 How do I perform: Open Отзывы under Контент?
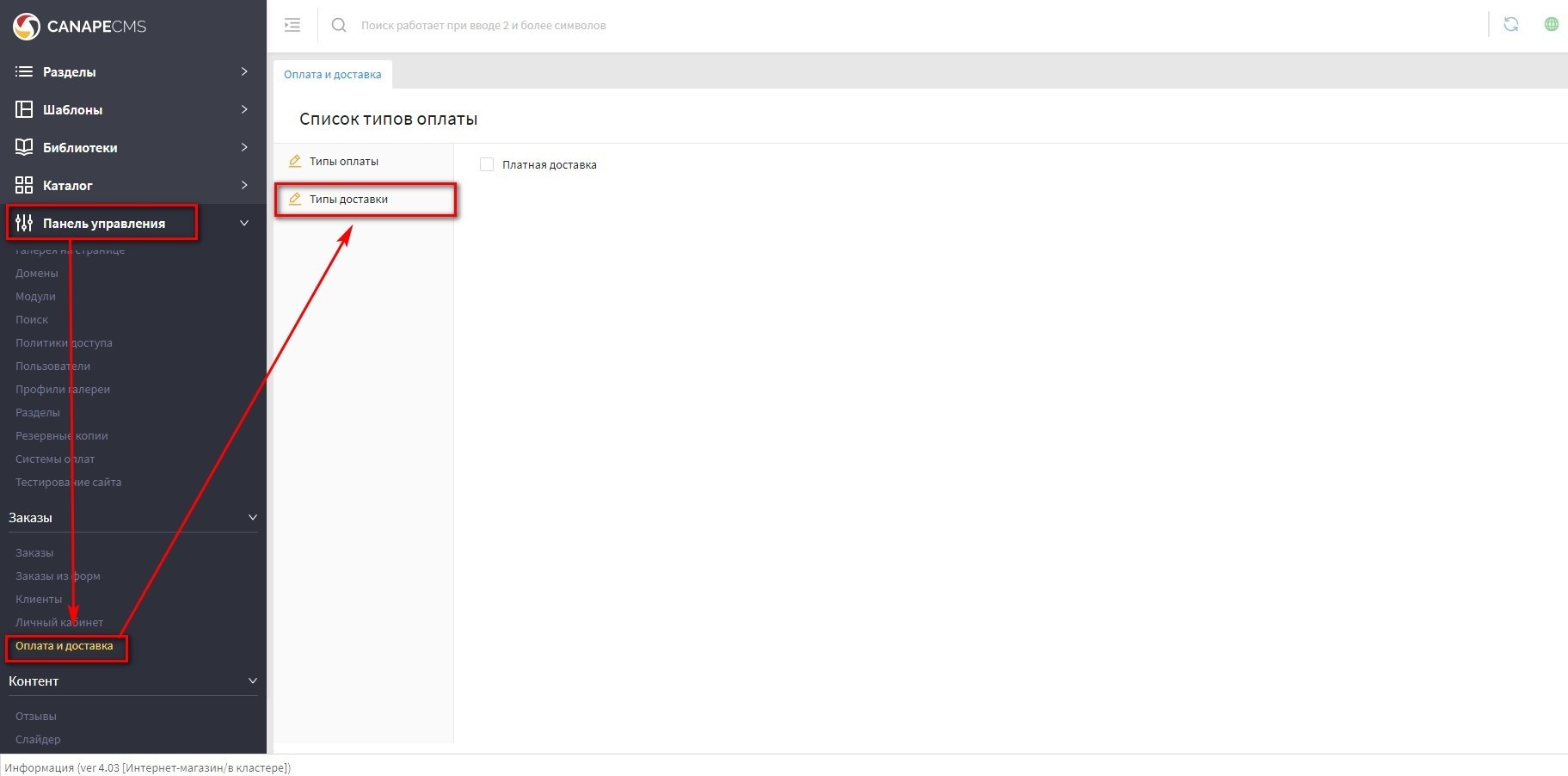pos(36,717)
